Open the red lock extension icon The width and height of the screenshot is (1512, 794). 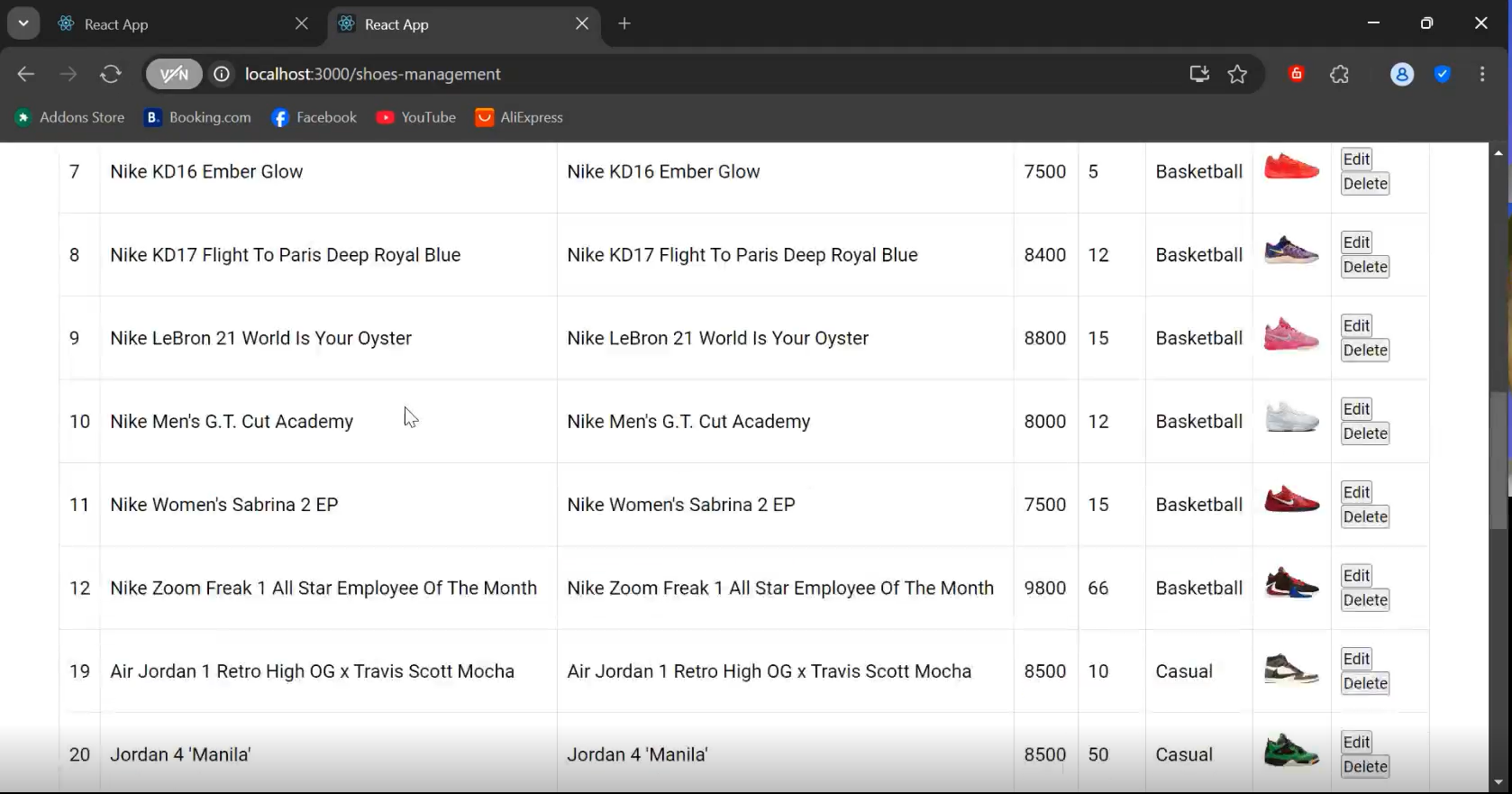pos(1297,74)
